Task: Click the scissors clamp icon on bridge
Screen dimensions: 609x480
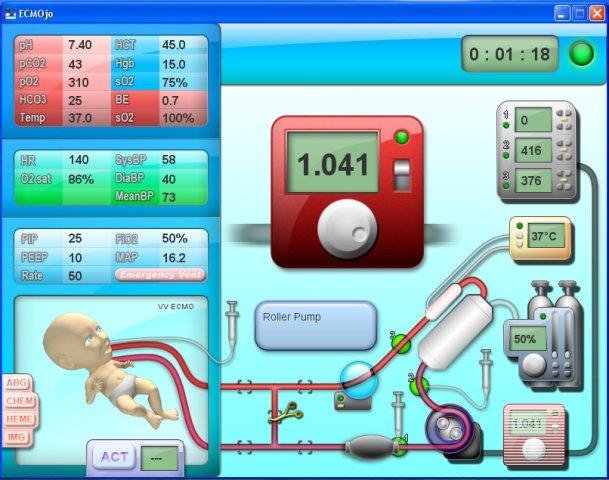Action: tap(285, 413)
